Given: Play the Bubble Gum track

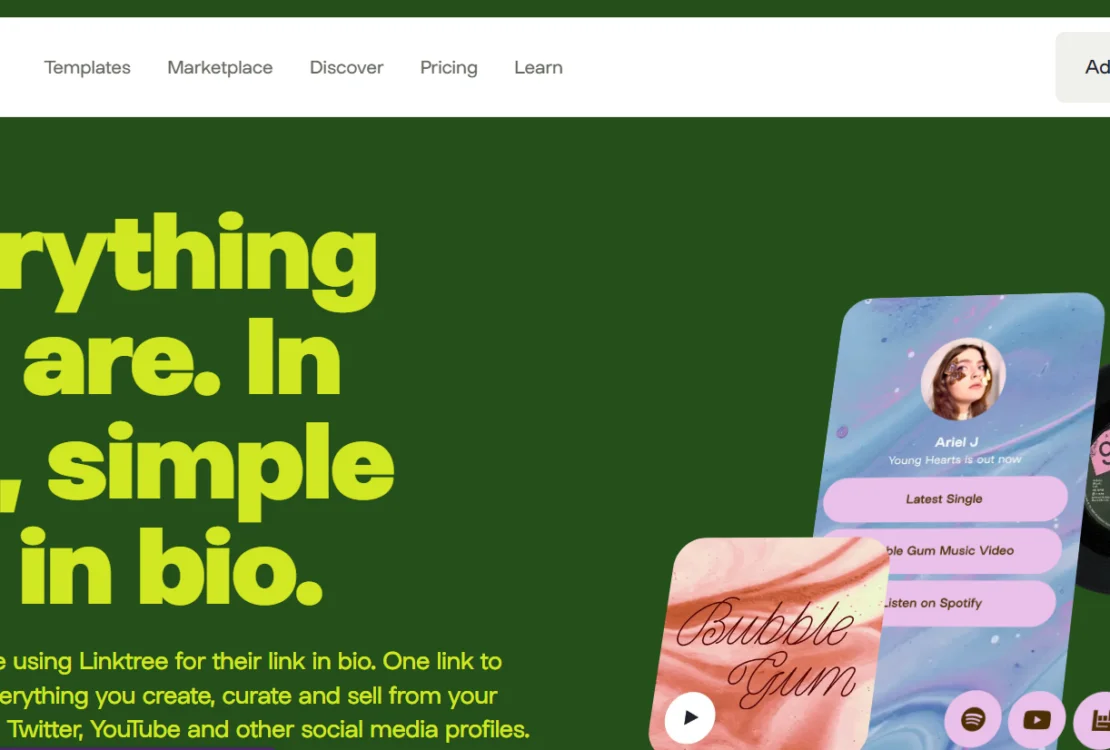Looking at the screenshot, I should [x=690, y=717].
